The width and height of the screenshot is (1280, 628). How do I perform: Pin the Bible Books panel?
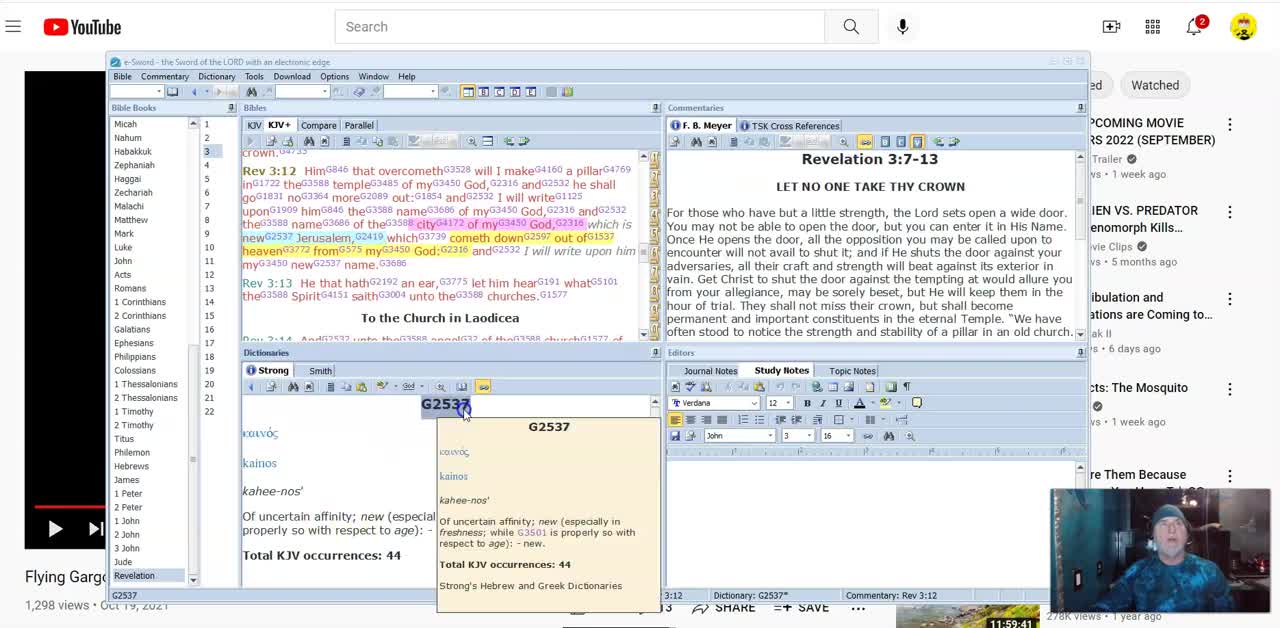pos(231,108)
